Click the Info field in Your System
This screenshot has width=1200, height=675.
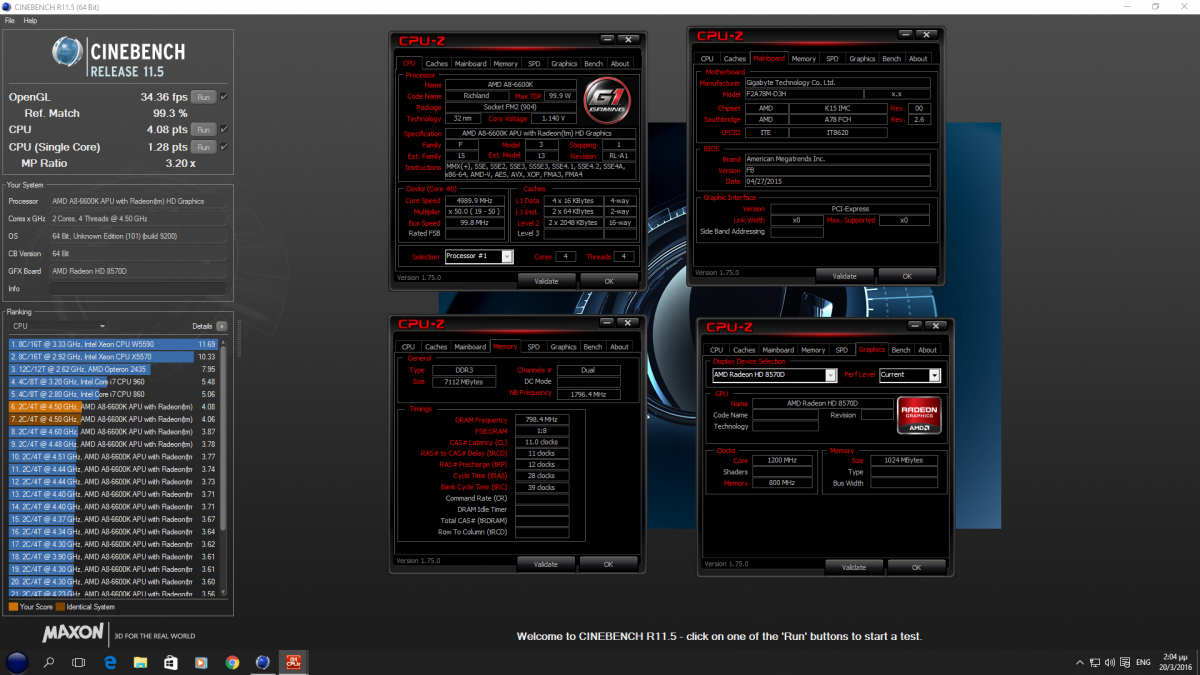click(x=137, y=289)
